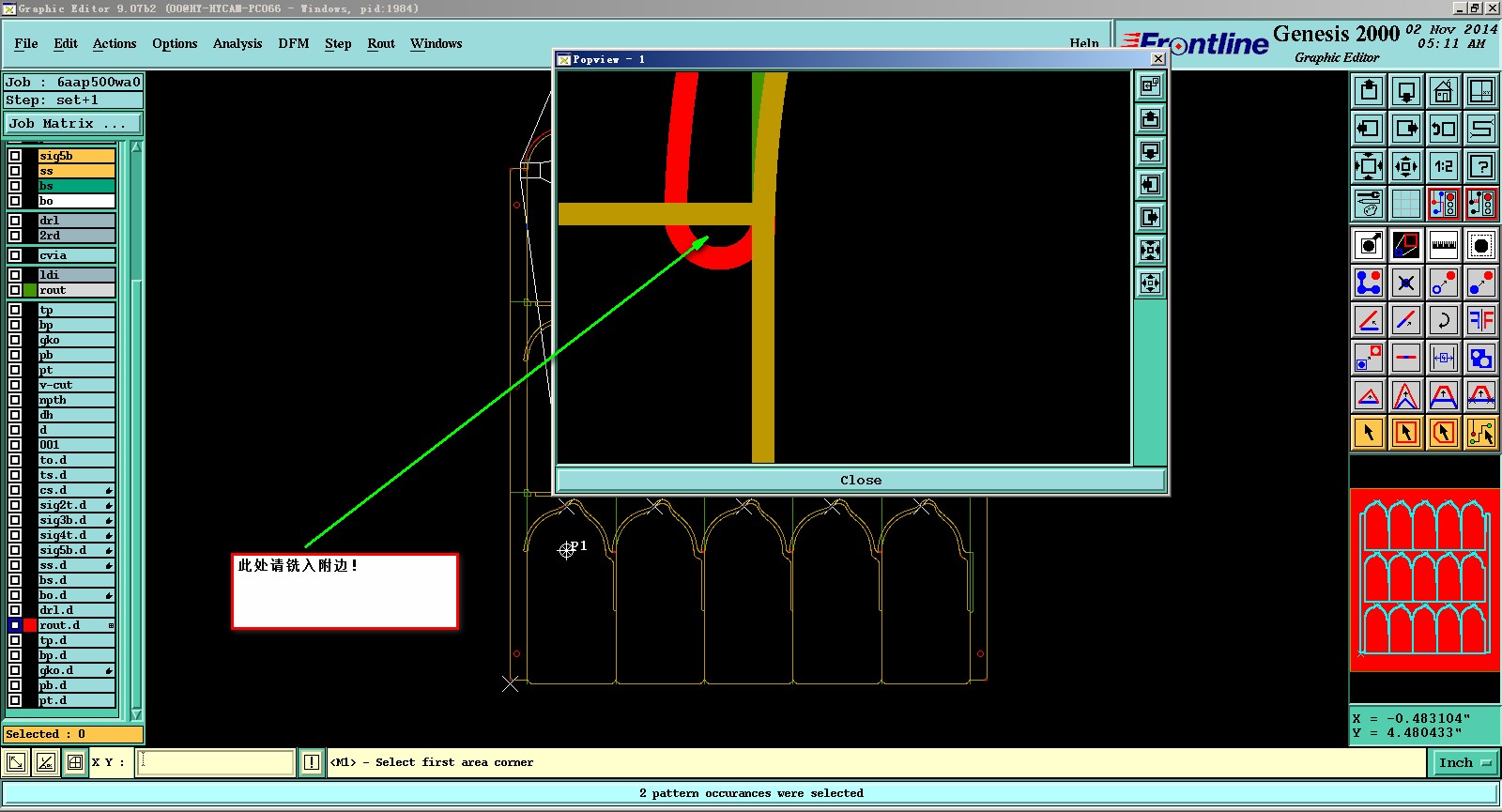Click the previous view undo-zoom icon

pyautogui.click(x=1444, y=129)
